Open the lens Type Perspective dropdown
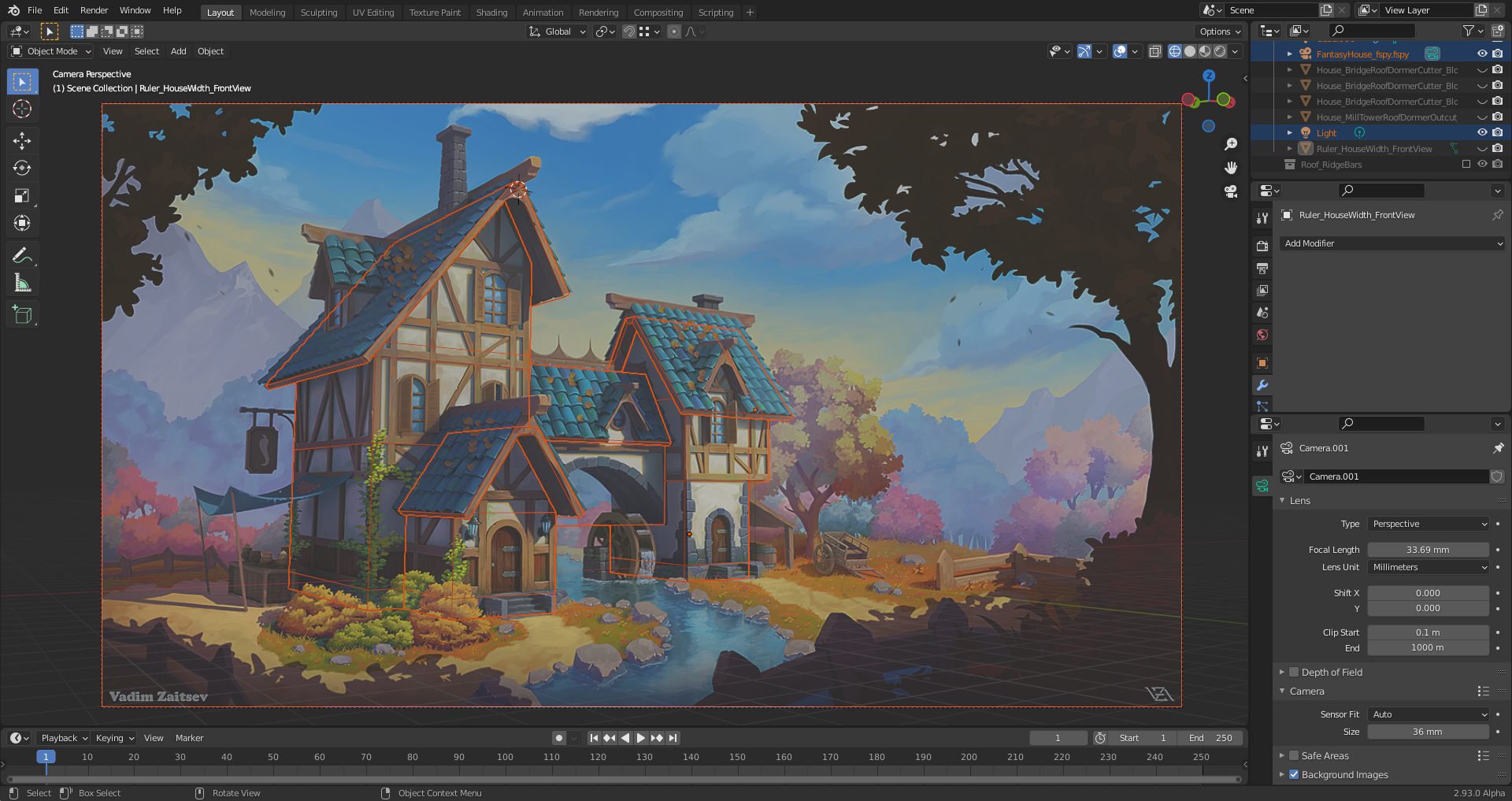Screen dimensions: 1512x801 point(1429,524)
